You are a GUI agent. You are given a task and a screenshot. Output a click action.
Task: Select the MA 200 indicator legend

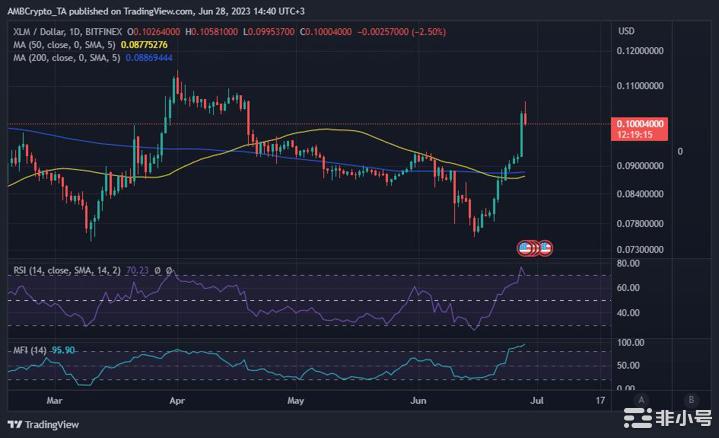64,58
